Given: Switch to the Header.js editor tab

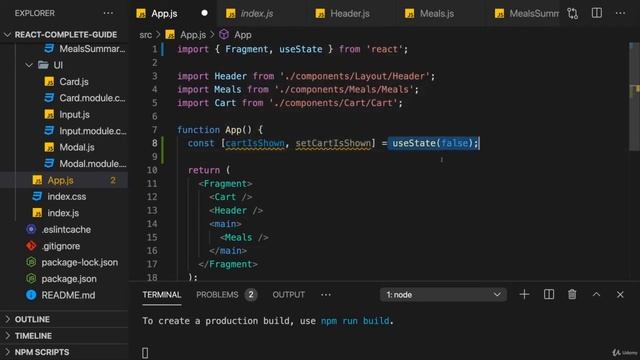Looking at the screenshot, I should pos(351,13).
